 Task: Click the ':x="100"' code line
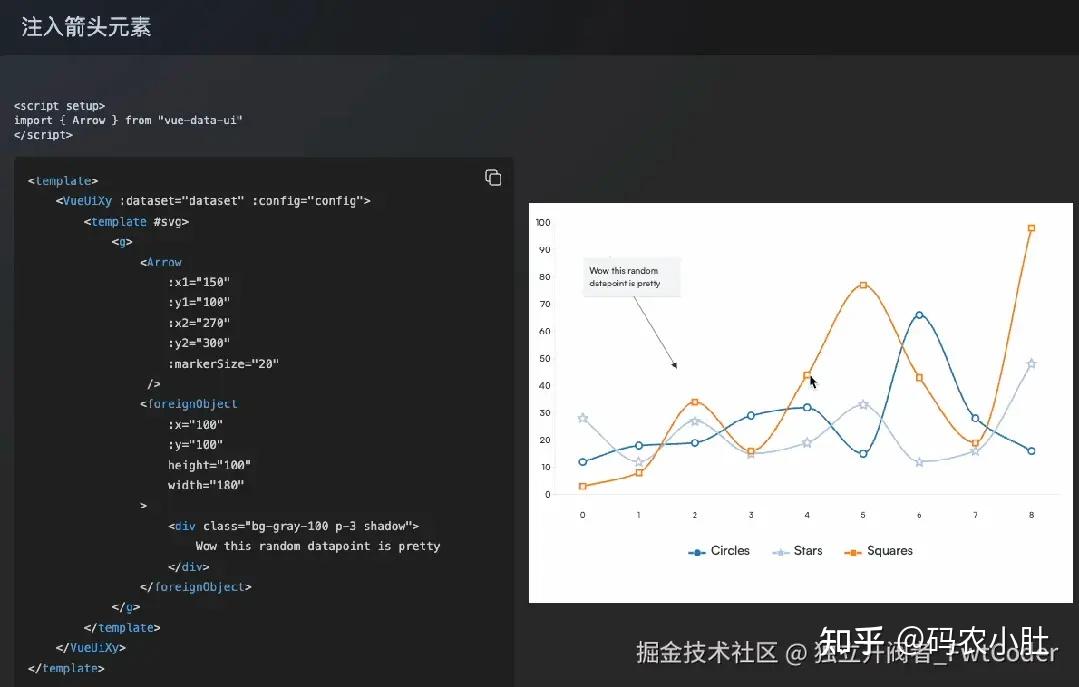coord(195,425)
